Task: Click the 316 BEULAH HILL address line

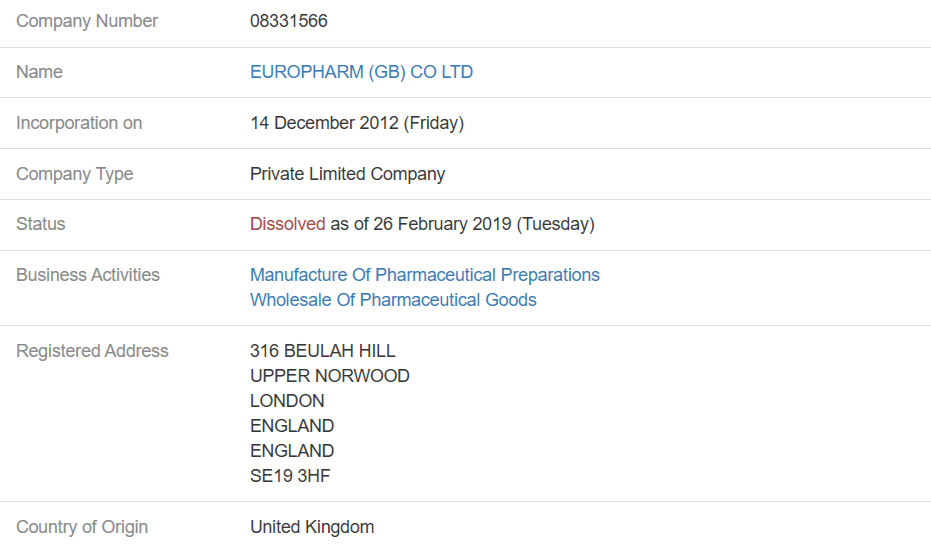Action: pos(322,351)
